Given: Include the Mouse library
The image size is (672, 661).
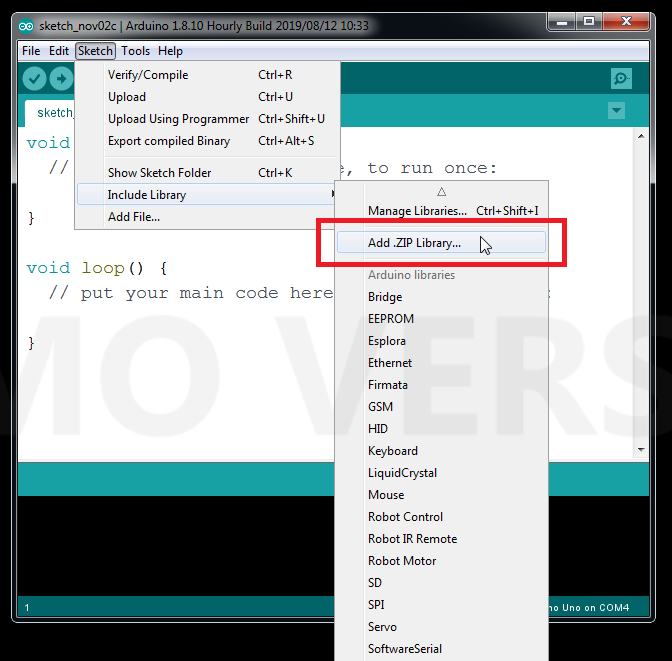Looking at the screenshot, I should coord(441,495).
